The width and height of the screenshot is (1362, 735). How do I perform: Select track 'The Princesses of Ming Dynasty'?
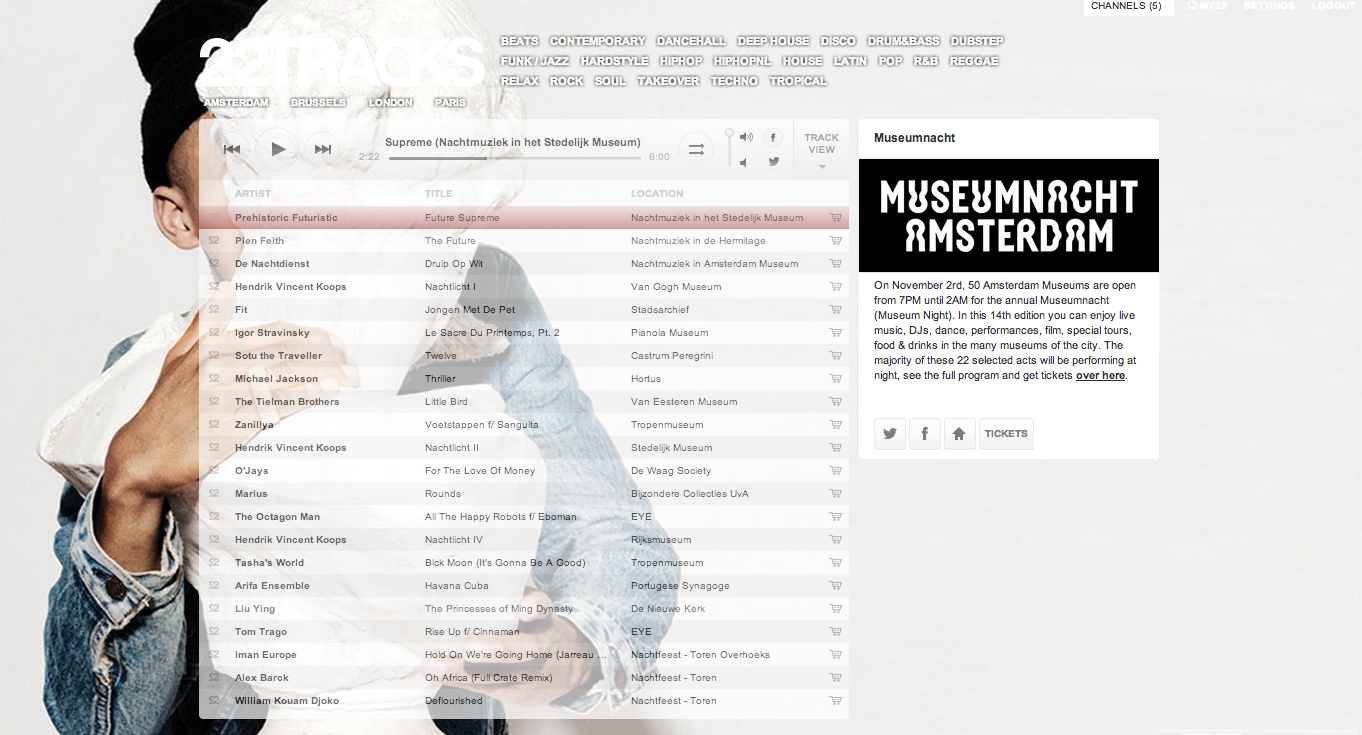[499, 608]
